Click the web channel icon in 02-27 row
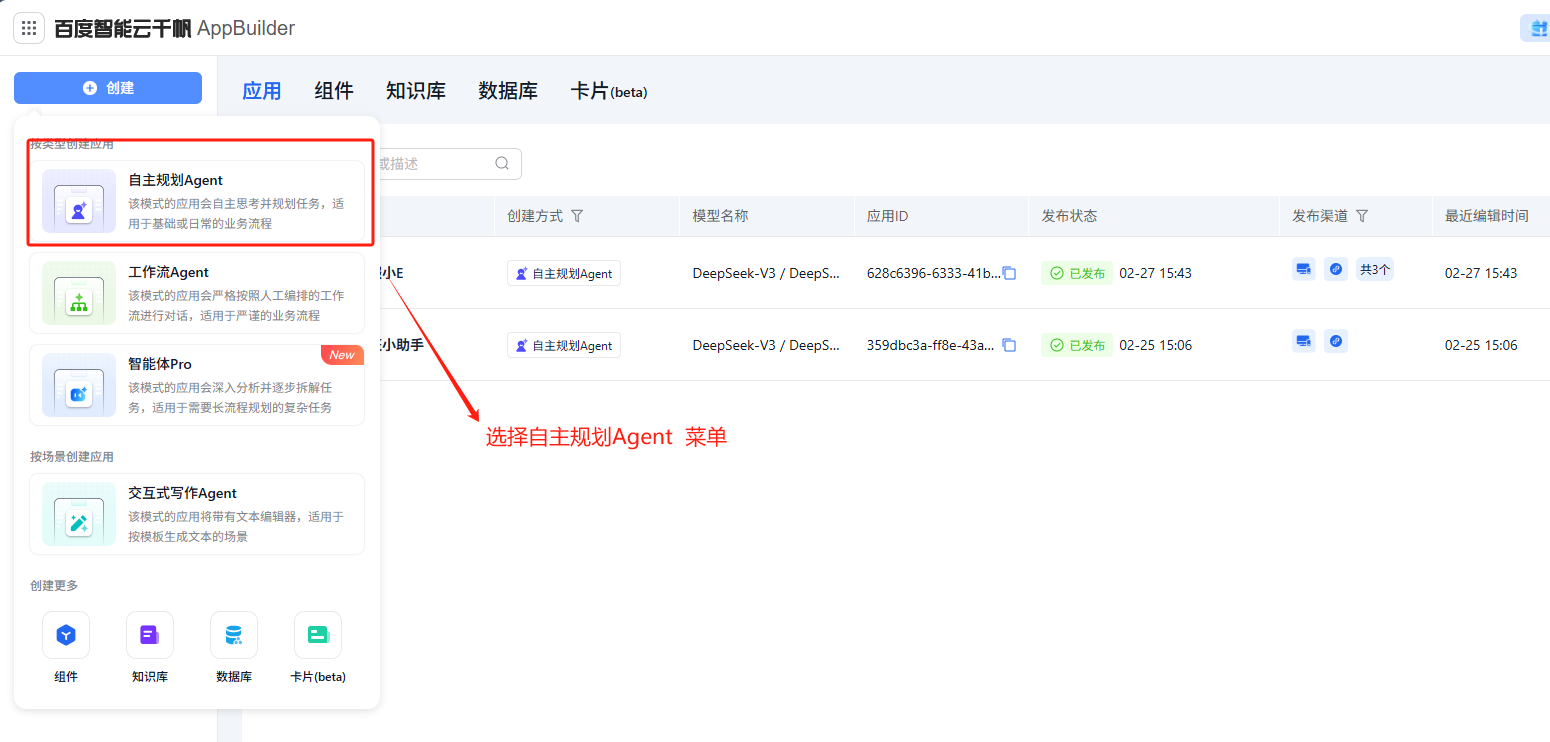Image resolution: width=1550 pixels, height=742 pixels. click(x=1303, y=269)
